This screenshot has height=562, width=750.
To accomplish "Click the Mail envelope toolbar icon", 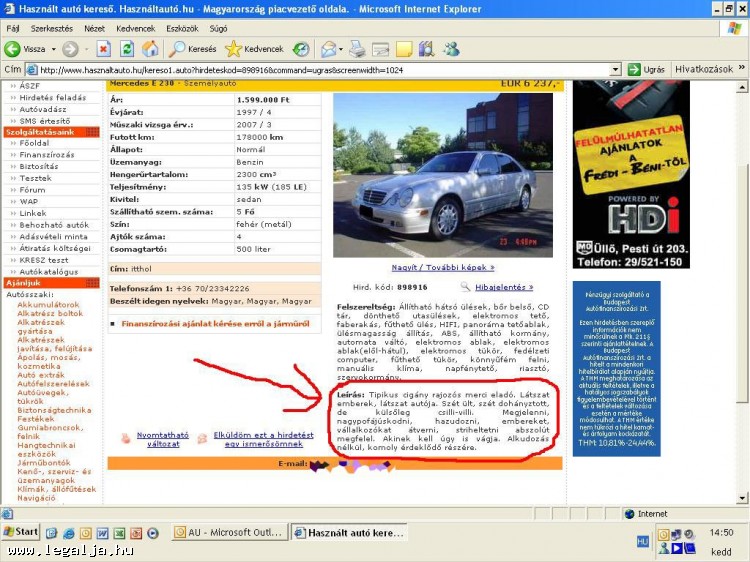I will coord(327,49).
